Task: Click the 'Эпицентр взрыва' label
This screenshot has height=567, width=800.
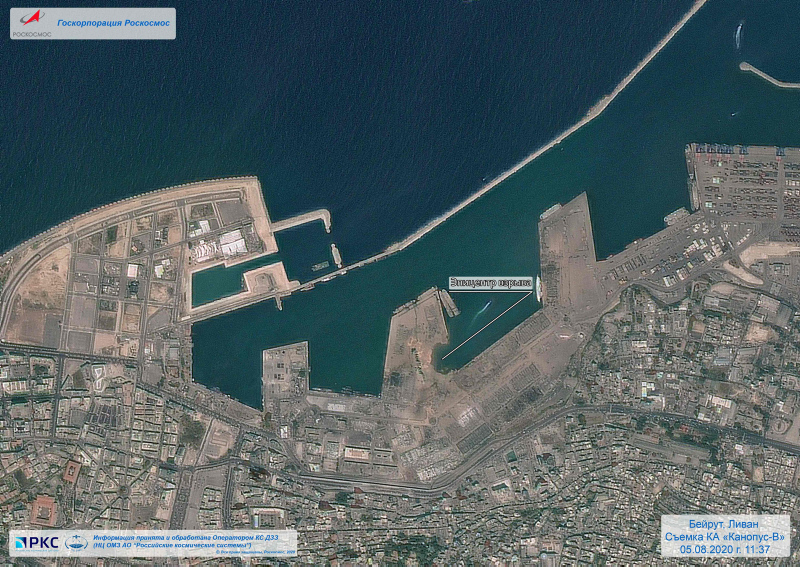Action: [x=489, y=283]
